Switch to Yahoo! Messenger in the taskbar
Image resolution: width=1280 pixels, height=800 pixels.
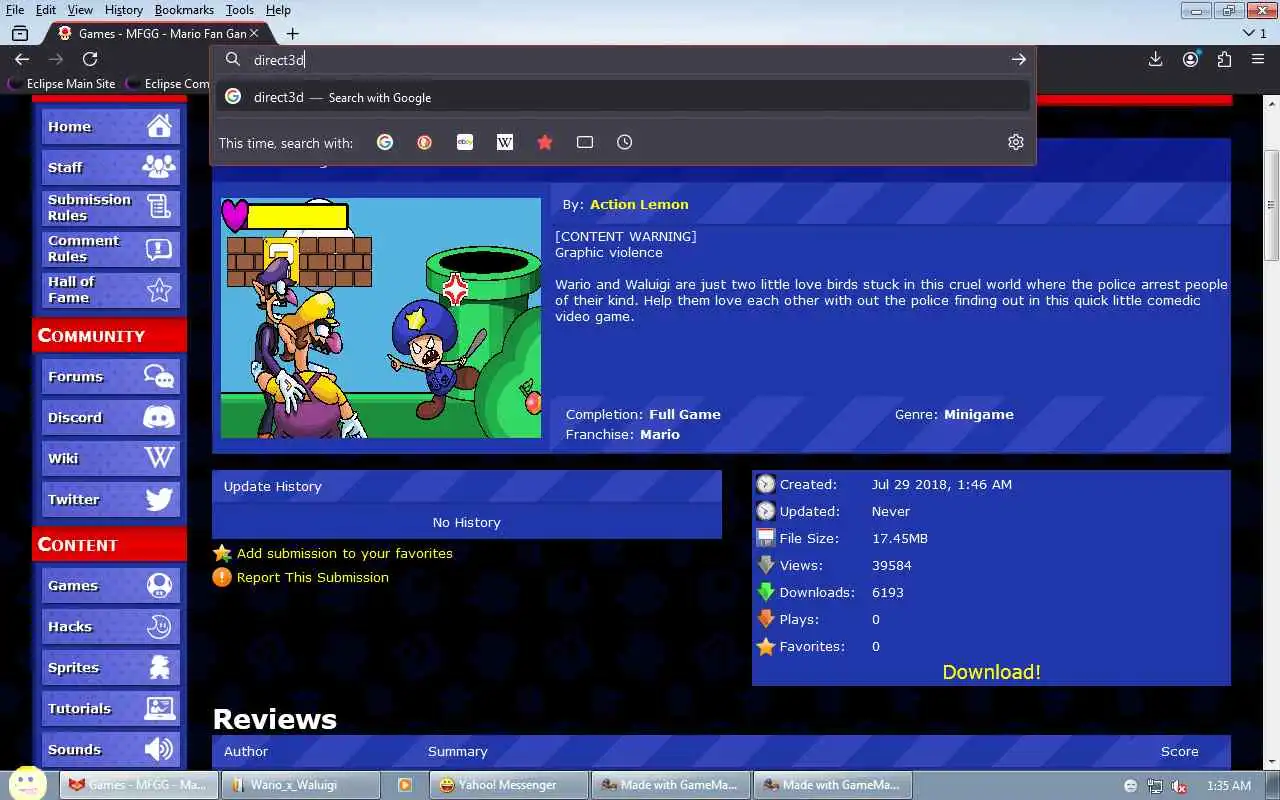(509, 785)
